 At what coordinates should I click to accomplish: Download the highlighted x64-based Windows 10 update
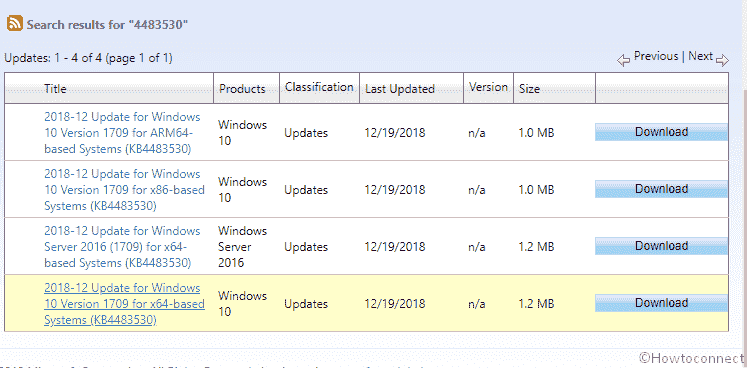(x=661, y=303)
